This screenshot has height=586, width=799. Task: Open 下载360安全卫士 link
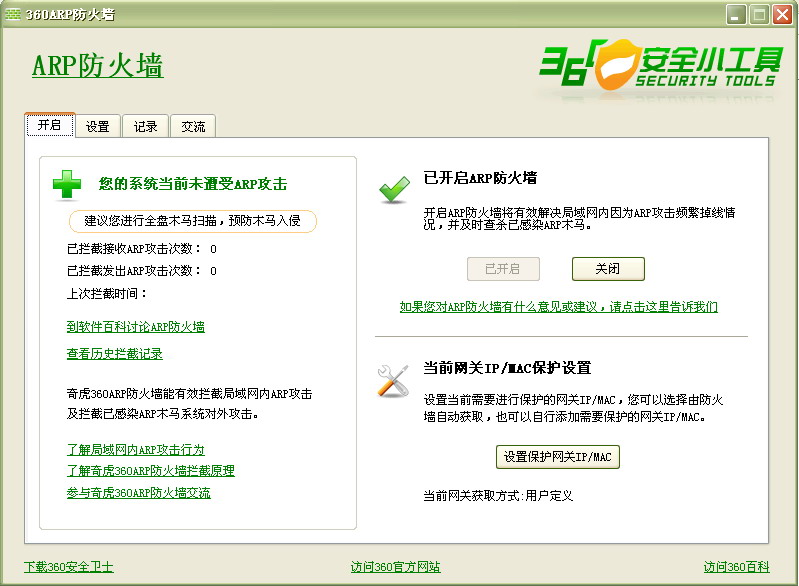69,567
